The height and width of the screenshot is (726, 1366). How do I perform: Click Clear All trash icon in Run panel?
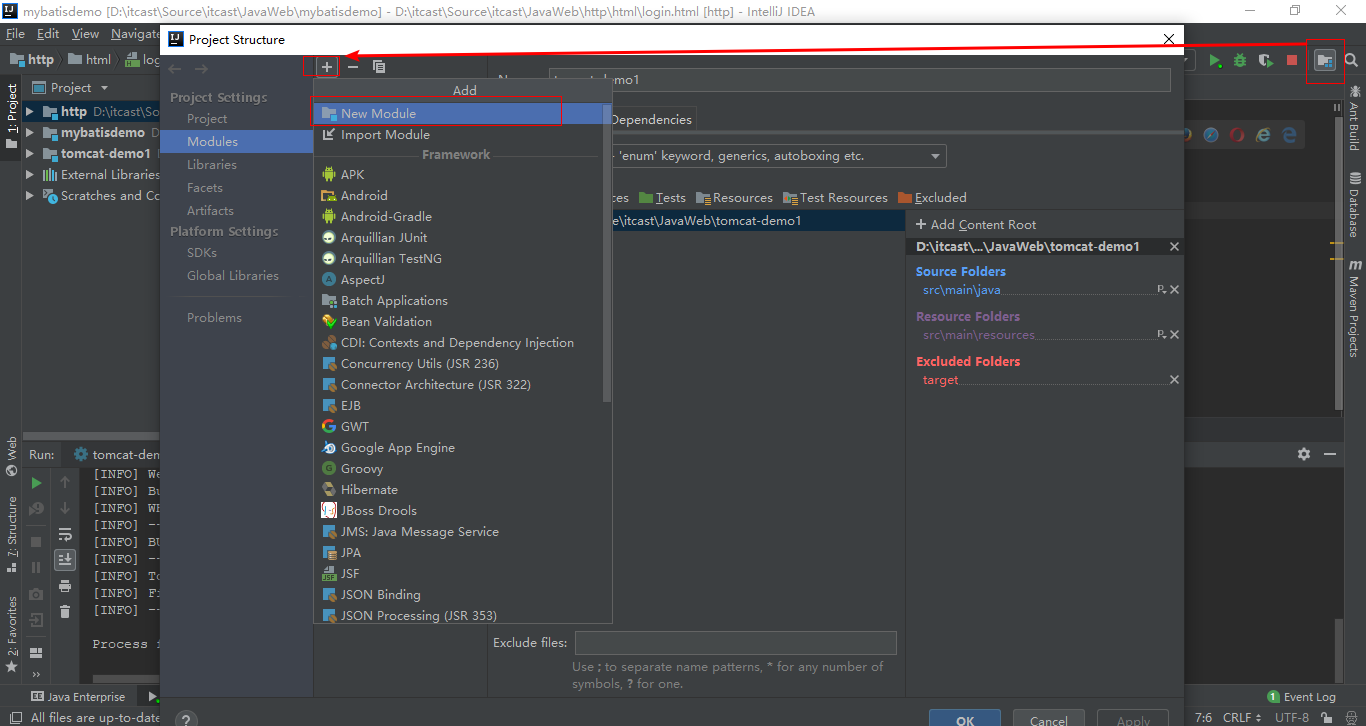[65, 612]
